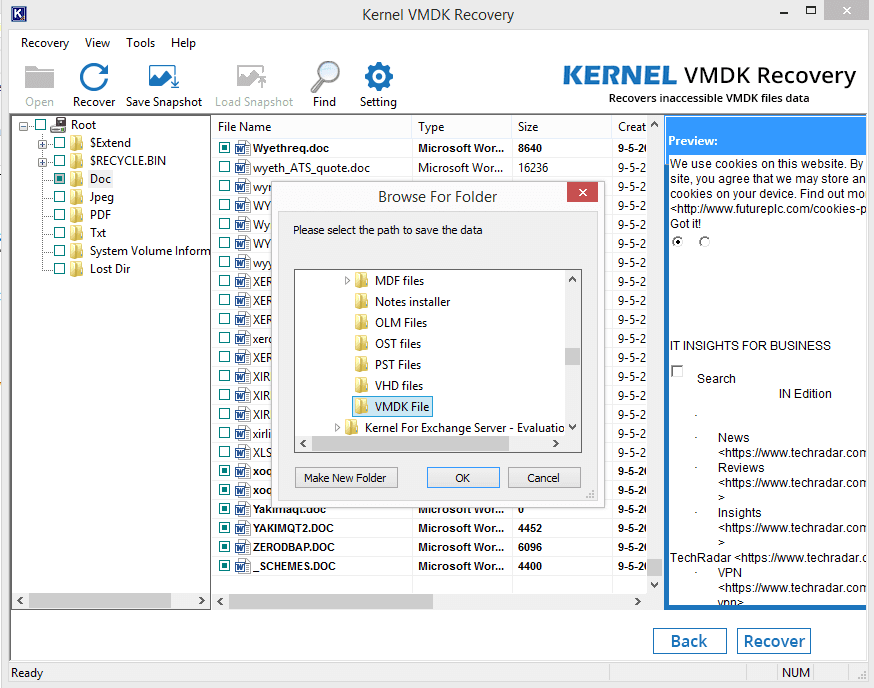This screenshot has height=688, width=874.
Task: Expand the MDF files folder node
Action: [347, 280]
